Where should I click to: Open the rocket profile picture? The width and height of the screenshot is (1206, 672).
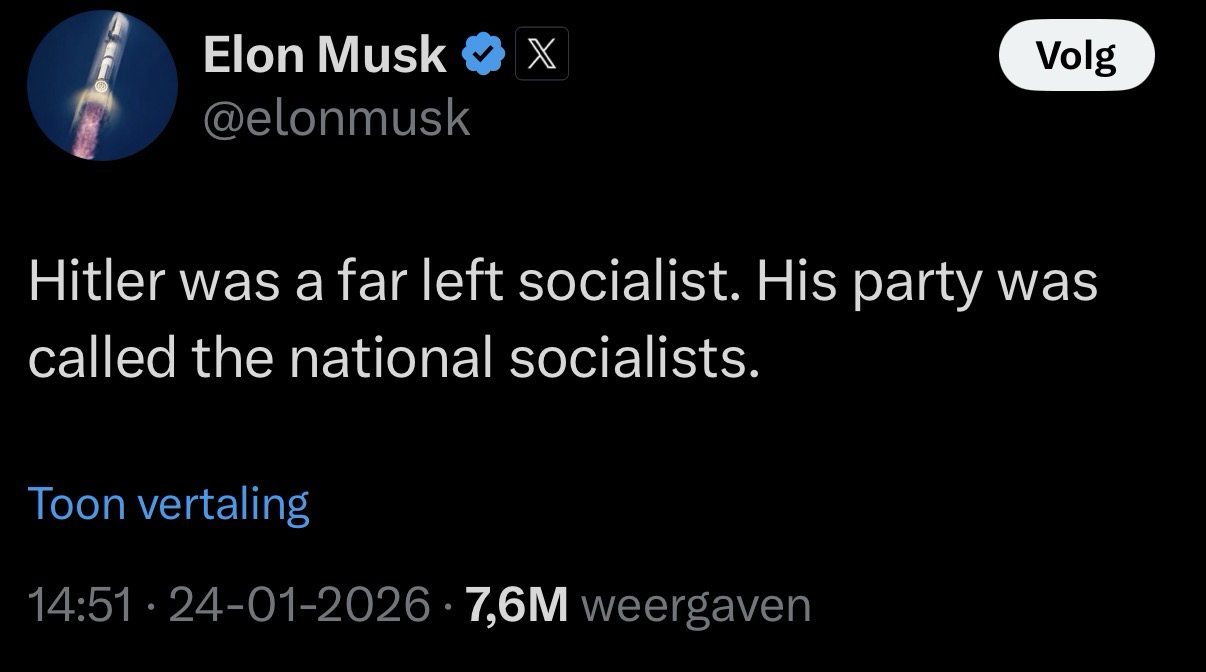pyautogui.click(x=102, y=86)
